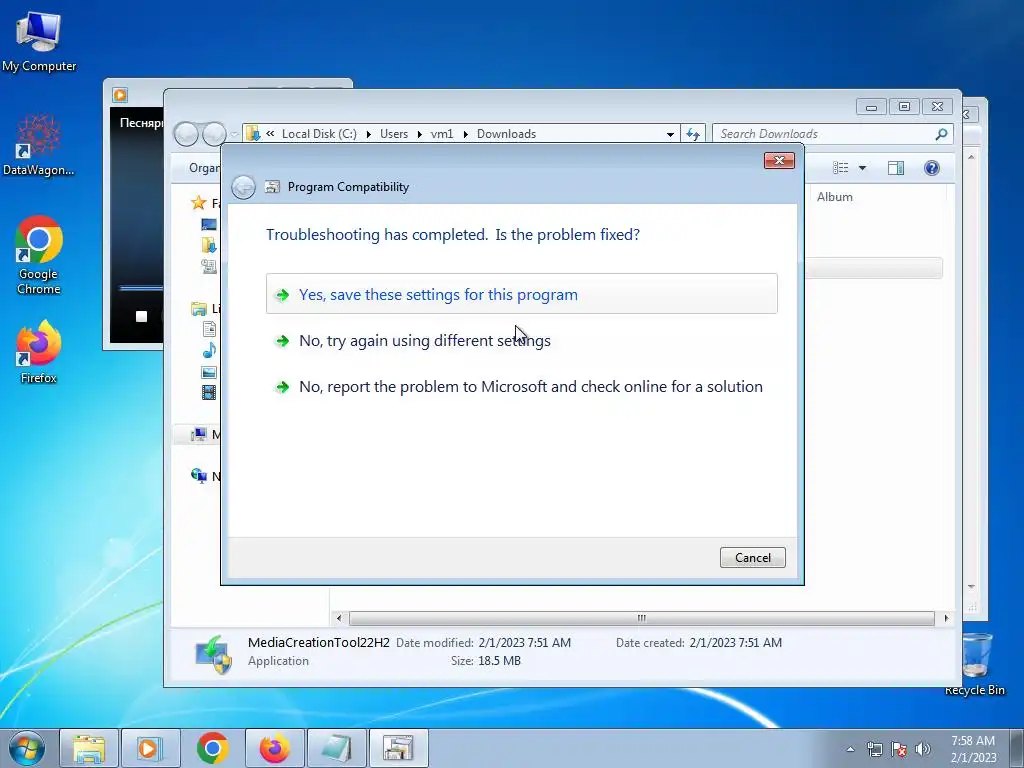Click the search magnifier in Explorer
Viewport: 1024px width, 768px height.
(941, 134)
